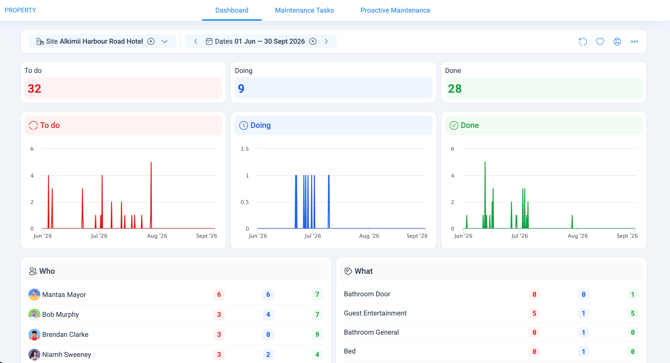Click the To do count 32

[x=35, y=88]
